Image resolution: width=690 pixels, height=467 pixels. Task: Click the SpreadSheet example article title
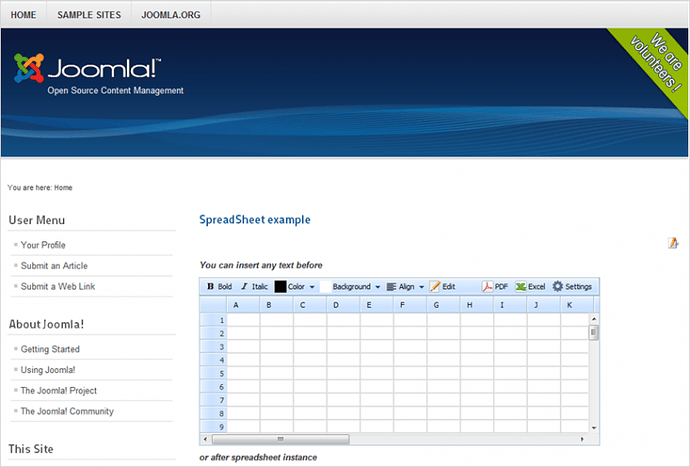(255, 220)
